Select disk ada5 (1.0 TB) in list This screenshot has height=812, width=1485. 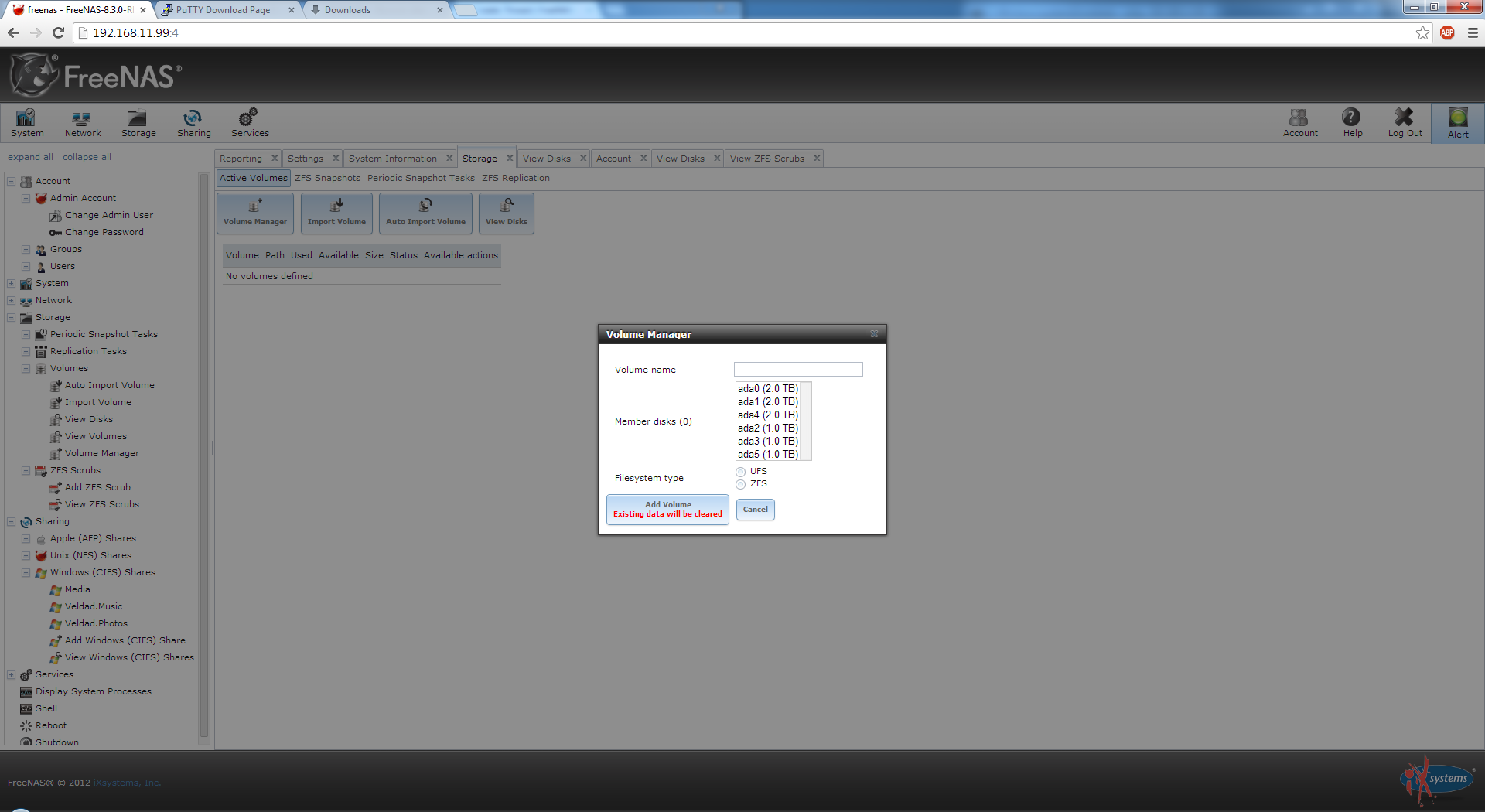click(x=768, y=455)
